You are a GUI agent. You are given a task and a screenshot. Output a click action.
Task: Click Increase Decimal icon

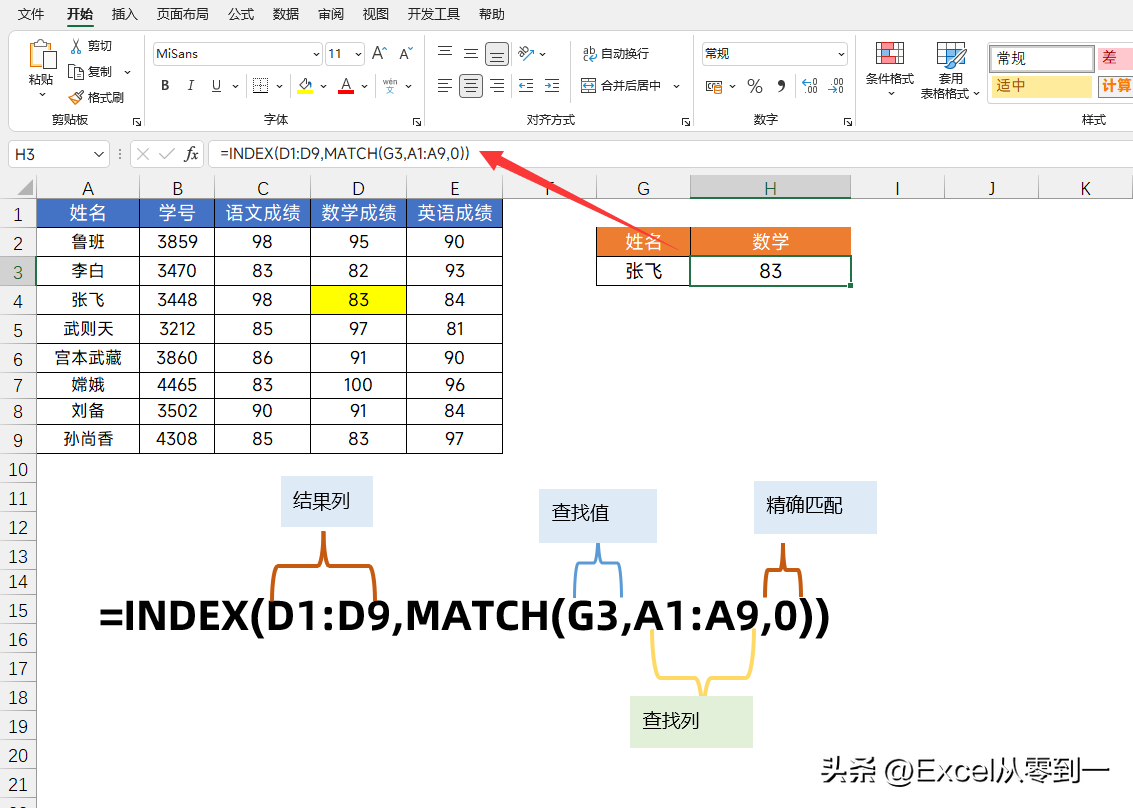tap(810, 86)
